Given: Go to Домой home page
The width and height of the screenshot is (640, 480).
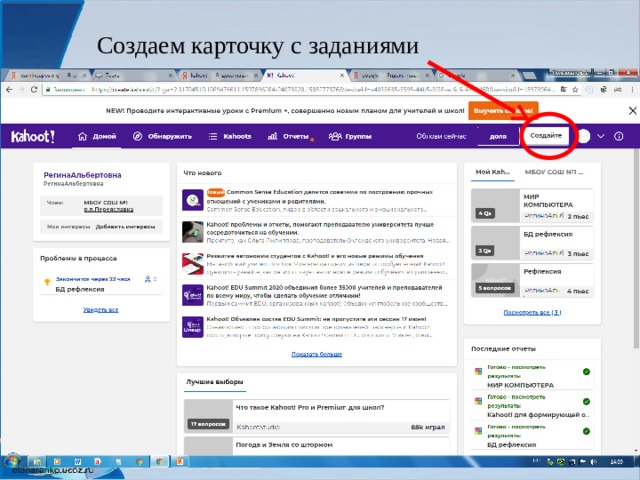Looking at the screenshot, I should click(97, 136).
